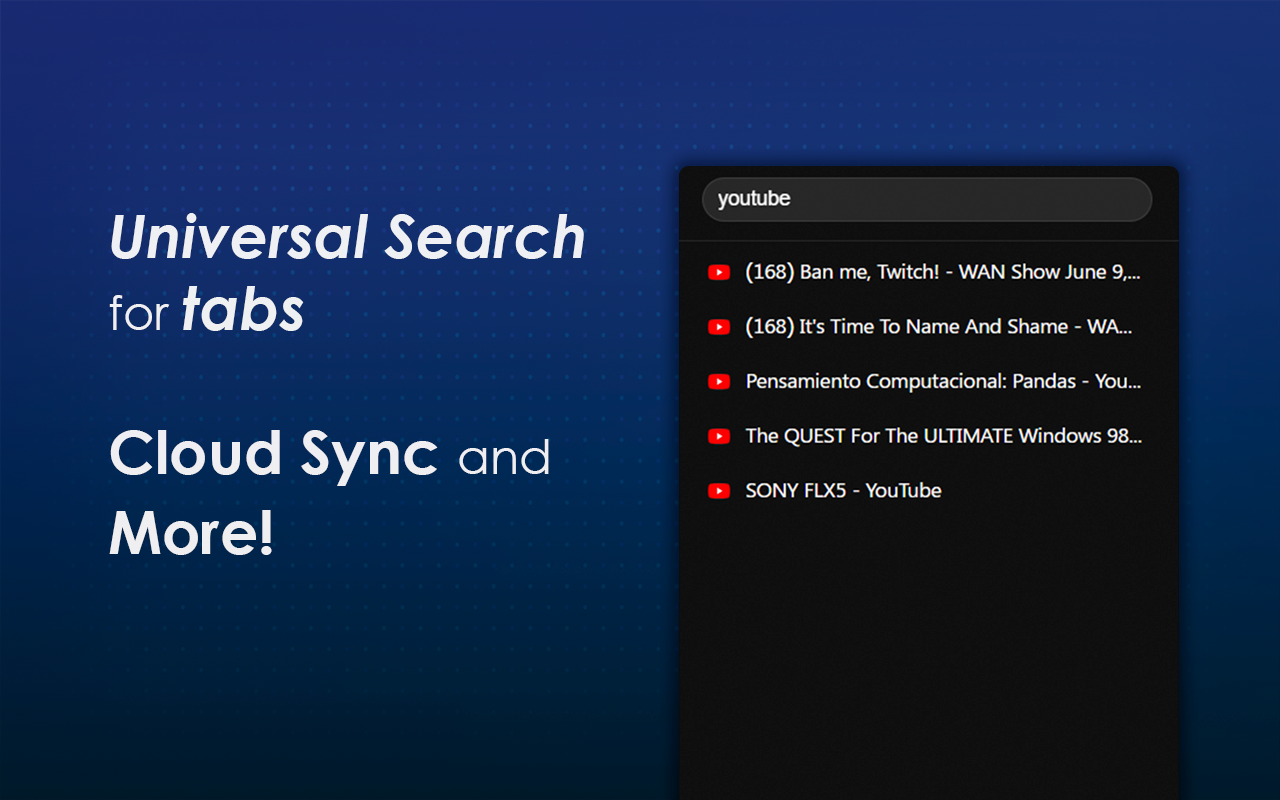Click the 'Cloud Sync' heading text
This screenshot has height=800, width=1280.
pos(273,453)
